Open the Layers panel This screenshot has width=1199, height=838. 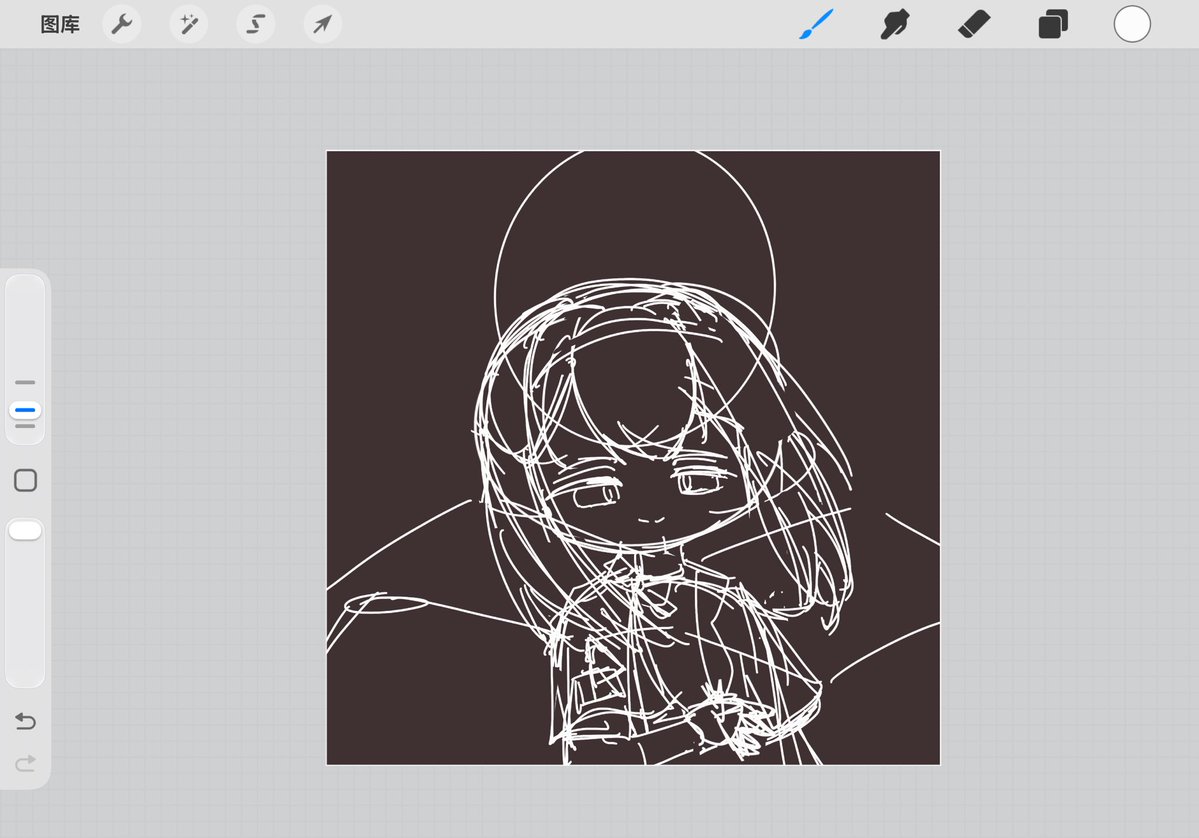coord(1053,24)
